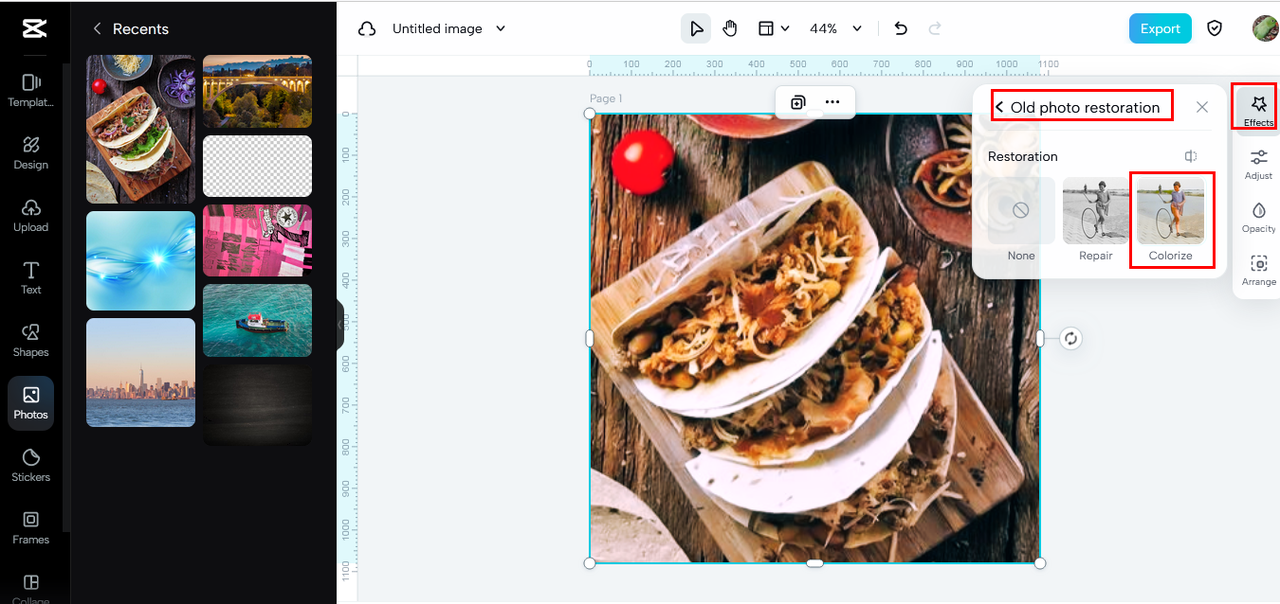Click the Restoration section heading
The width and height of the screenshot is (1280, 604).
click(x=1022, y=156)
